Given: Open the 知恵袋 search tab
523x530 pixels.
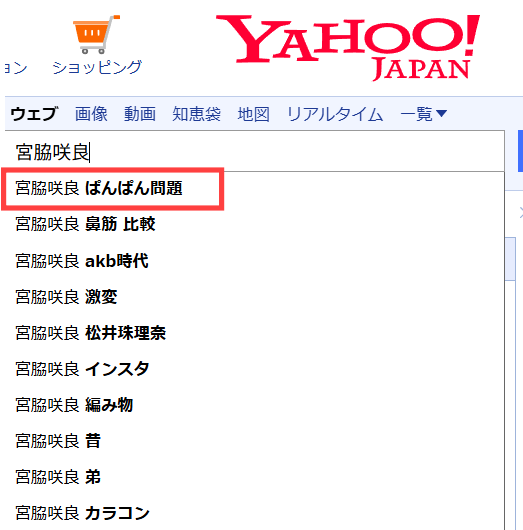Looking at the screenshot, I should click(x=196, y=114).
